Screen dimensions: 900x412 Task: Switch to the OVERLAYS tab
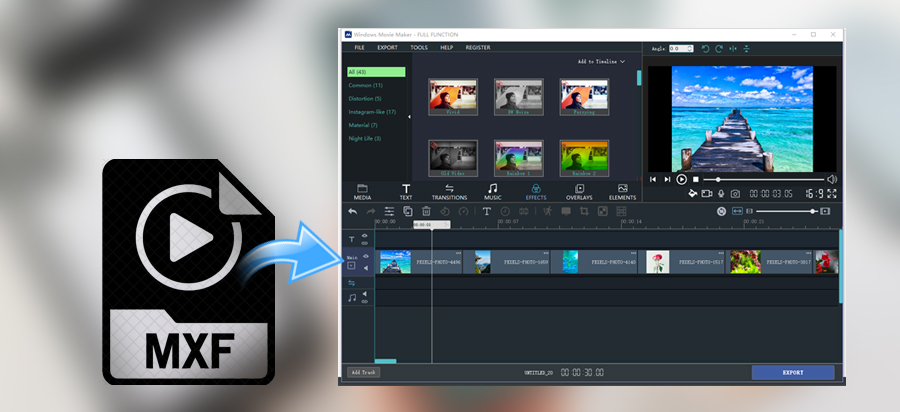tap(579, 192)
